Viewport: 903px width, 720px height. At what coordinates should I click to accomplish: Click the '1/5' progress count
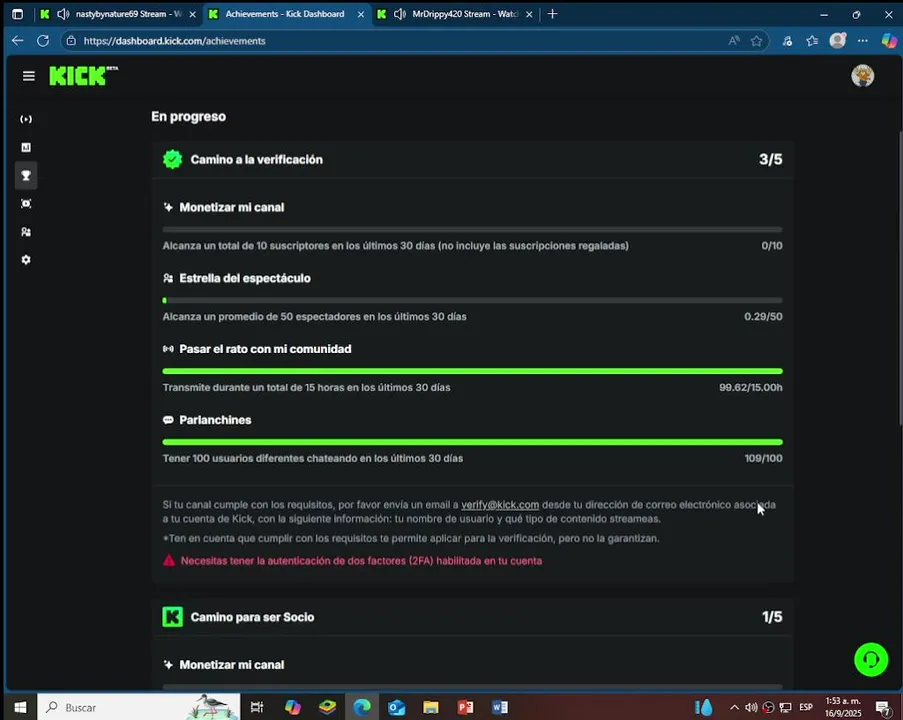coord(772,617)
